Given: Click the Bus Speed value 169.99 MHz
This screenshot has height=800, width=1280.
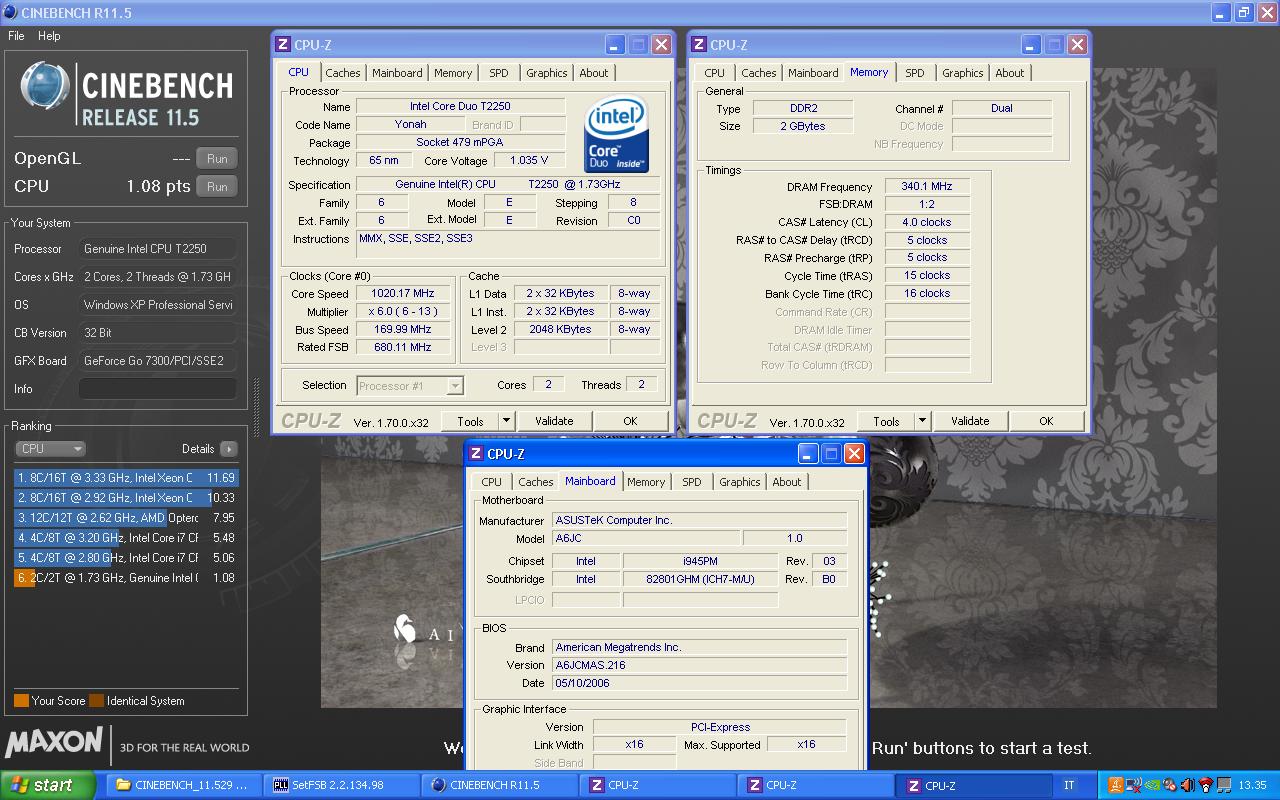Looking at the screenshot, I should (404, 330).
